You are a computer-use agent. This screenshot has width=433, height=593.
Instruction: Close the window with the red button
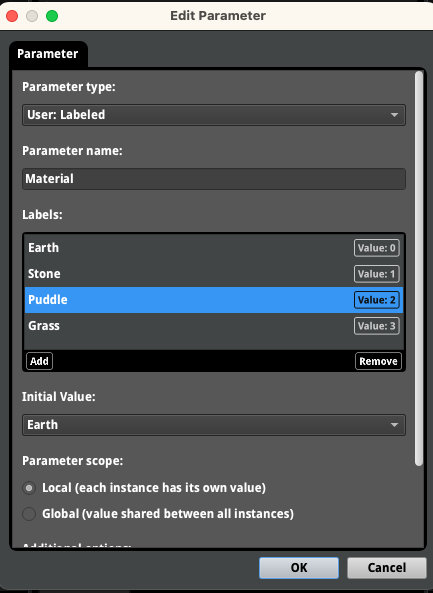(x=12, y=16)
